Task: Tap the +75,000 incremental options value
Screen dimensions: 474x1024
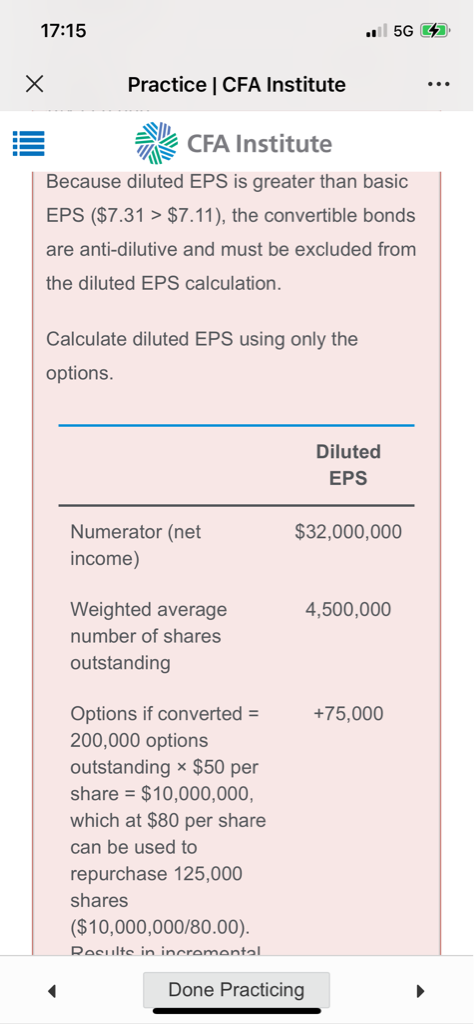Action: click(x=348, y=714)
